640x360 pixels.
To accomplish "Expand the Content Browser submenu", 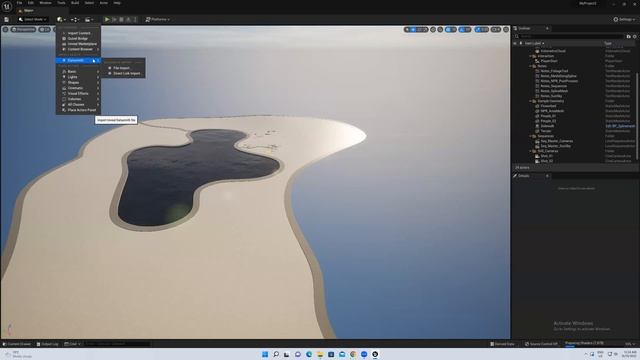I will coord(78,49).
